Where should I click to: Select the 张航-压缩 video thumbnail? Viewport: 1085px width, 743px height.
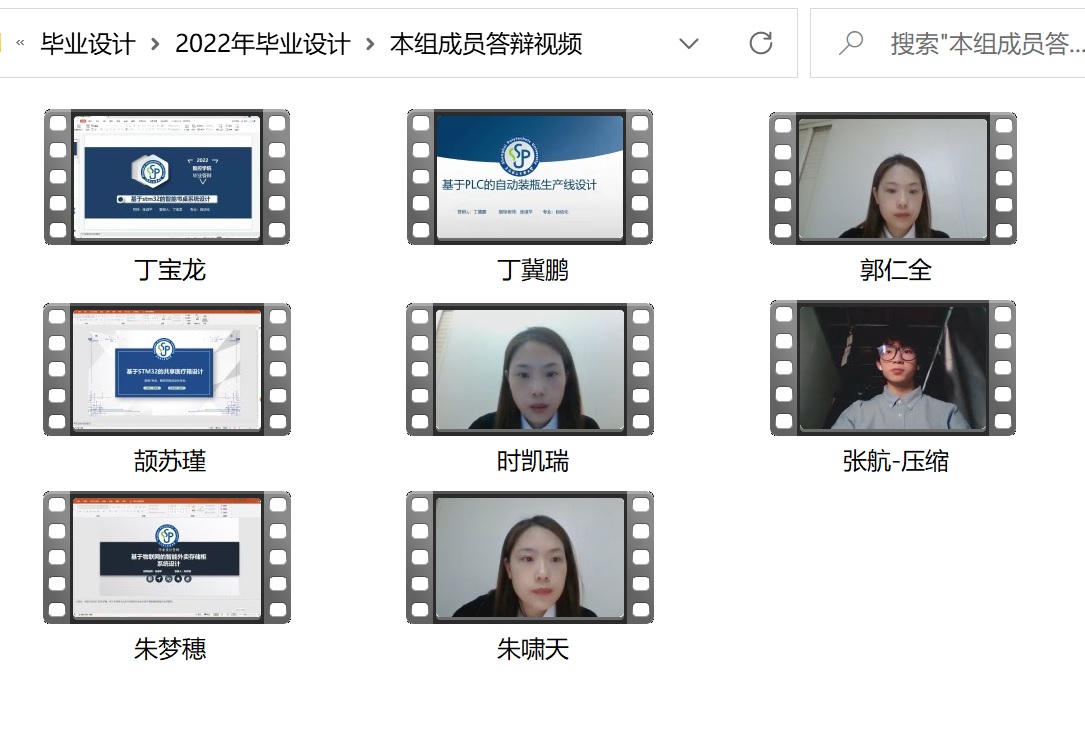(x=893, y=368)
